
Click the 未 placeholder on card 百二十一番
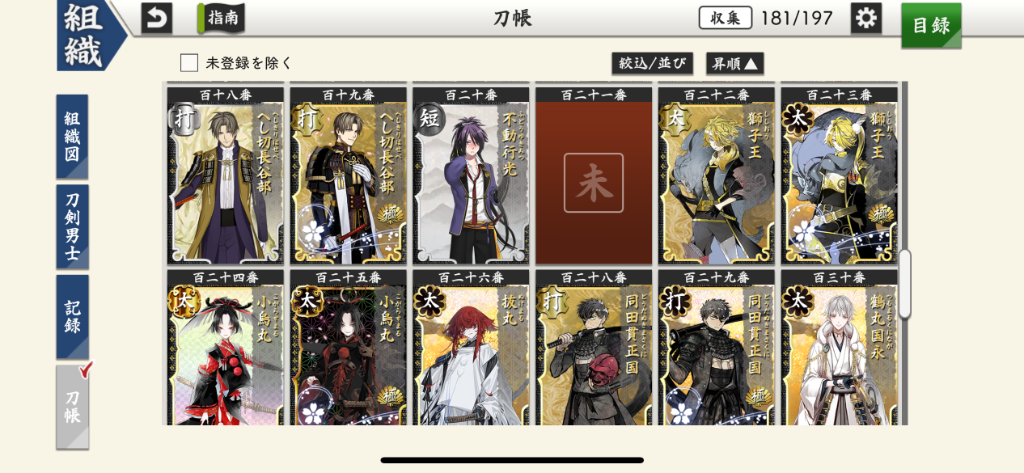(x=594, y=183)
